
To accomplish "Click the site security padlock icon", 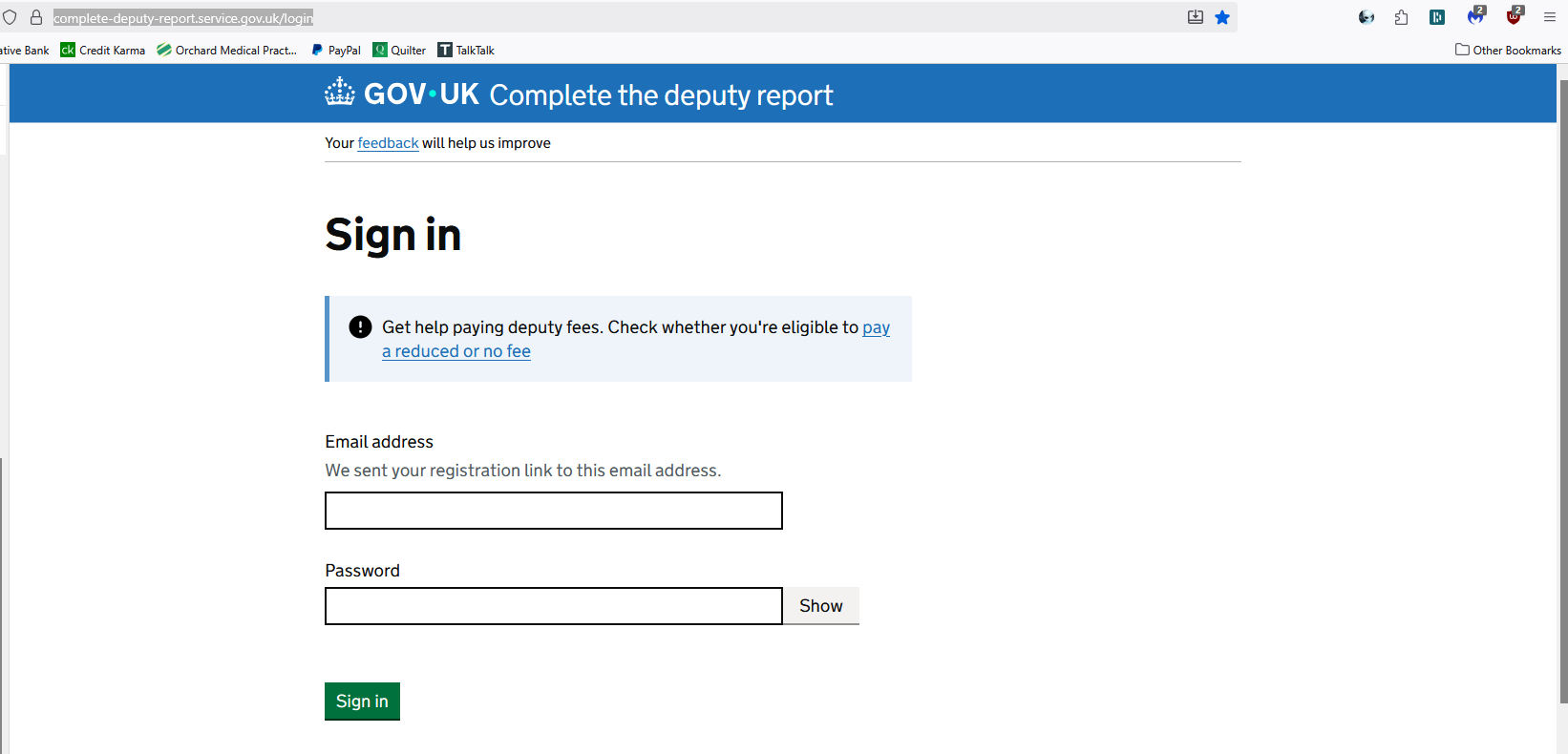I will pos(36,17).
